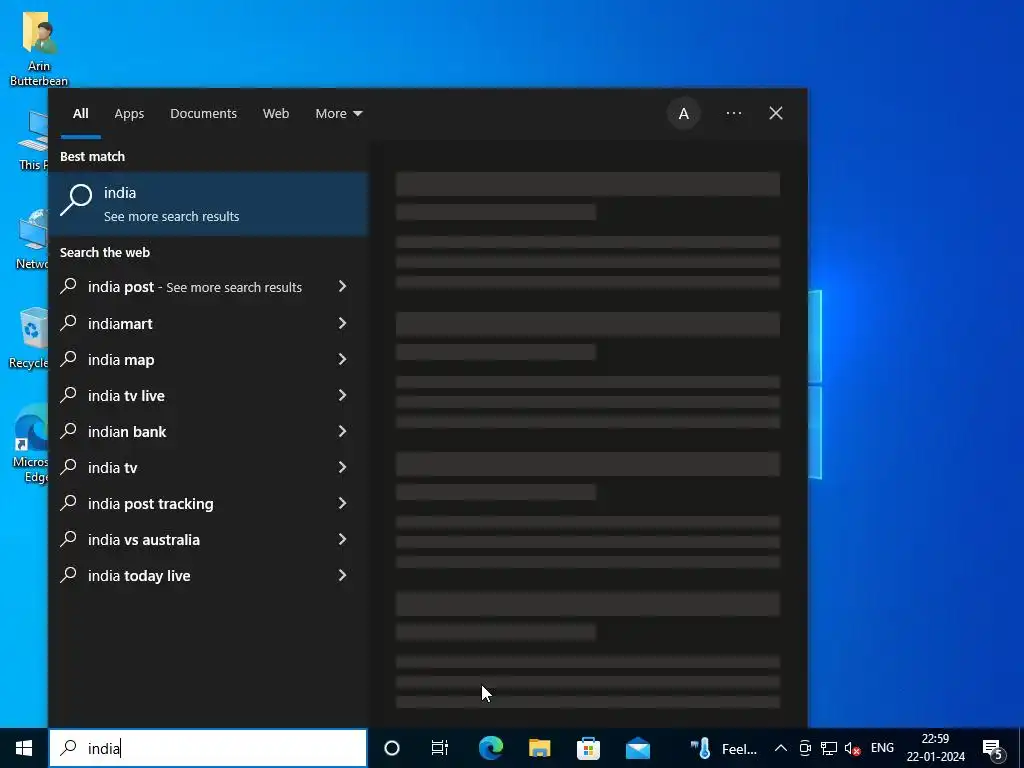The height and width of the screenshot is (768, 1024).
Task: Switch to the All search tab
Action: (81, 114)
